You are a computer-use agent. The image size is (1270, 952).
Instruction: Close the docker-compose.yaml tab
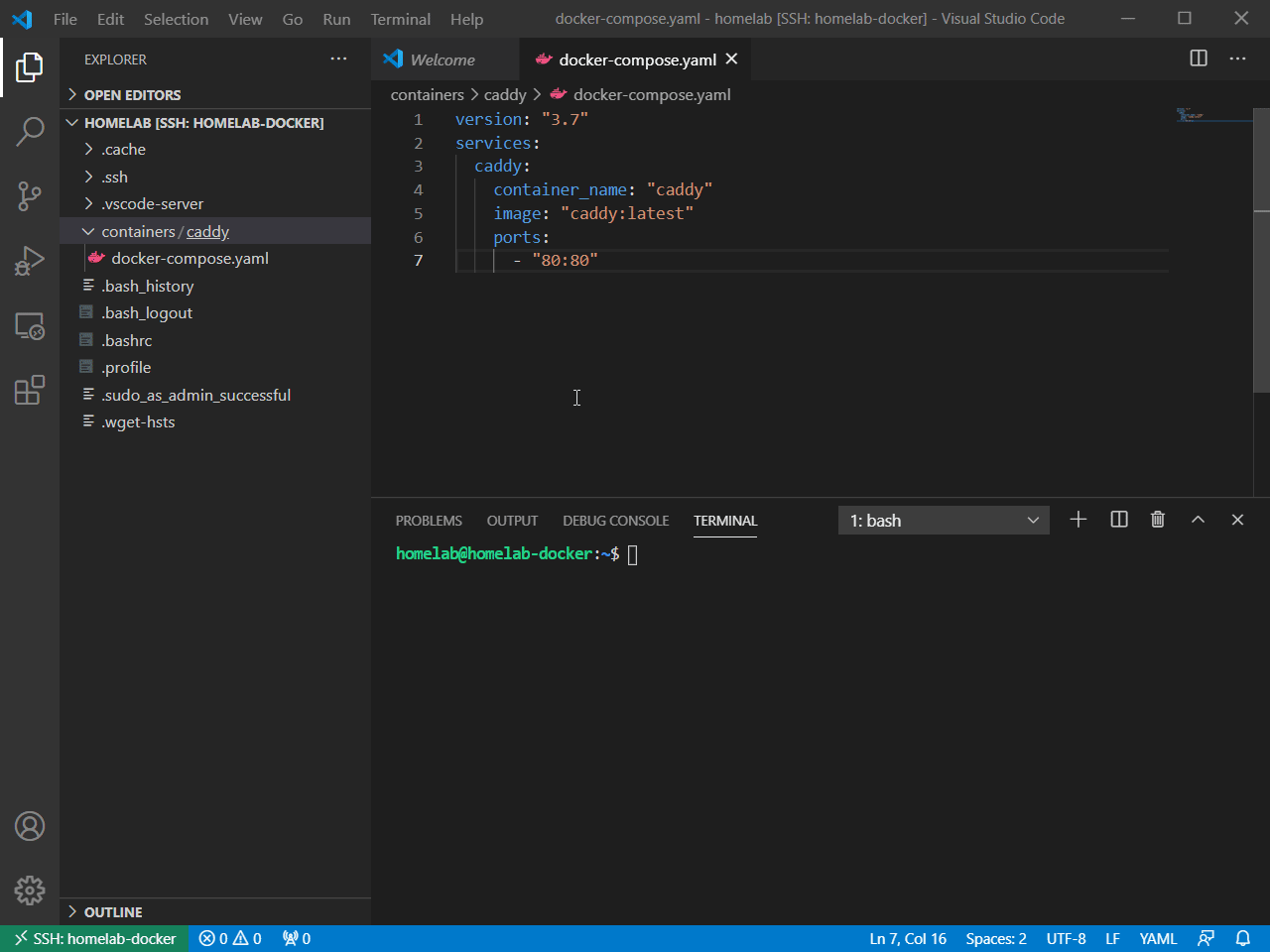point(731,59)
